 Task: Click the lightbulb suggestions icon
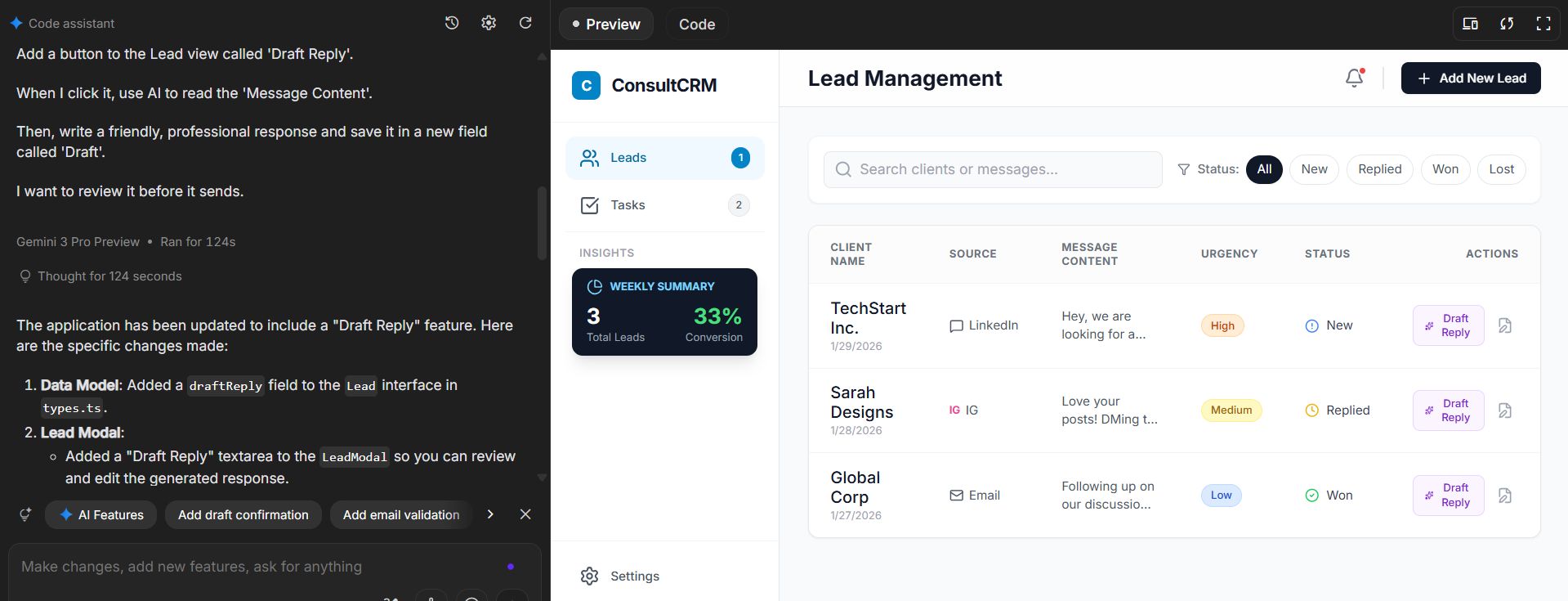pos(25,514)
